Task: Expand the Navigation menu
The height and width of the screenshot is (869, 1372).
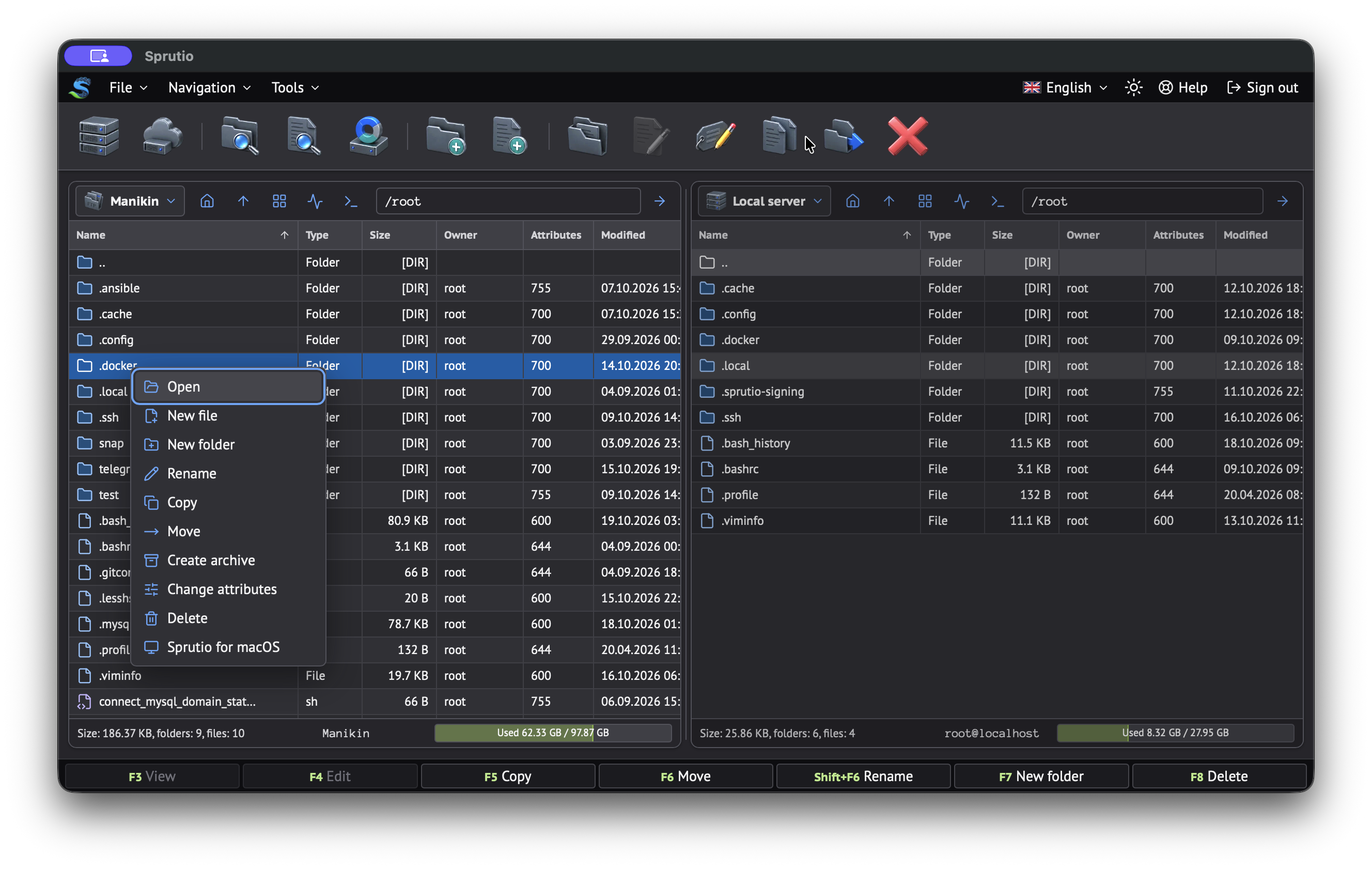Action: click(209, 88)
